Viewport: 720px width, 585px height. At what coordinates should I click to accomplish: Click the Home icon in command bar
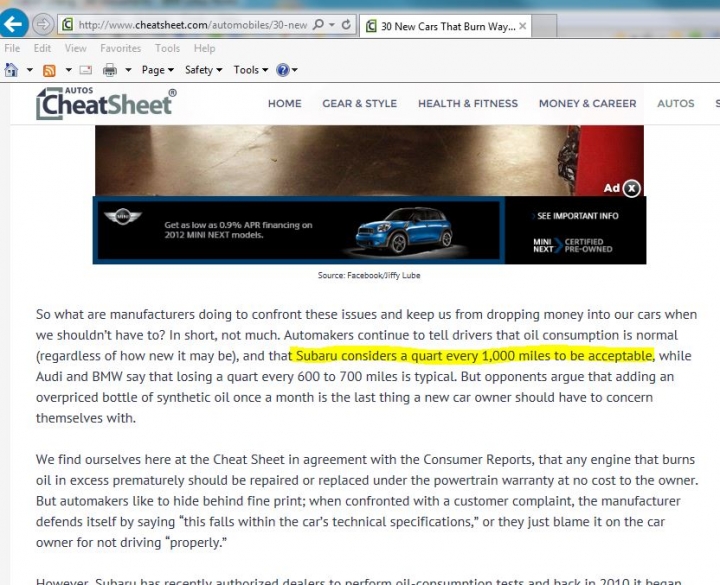click(11, 70)
